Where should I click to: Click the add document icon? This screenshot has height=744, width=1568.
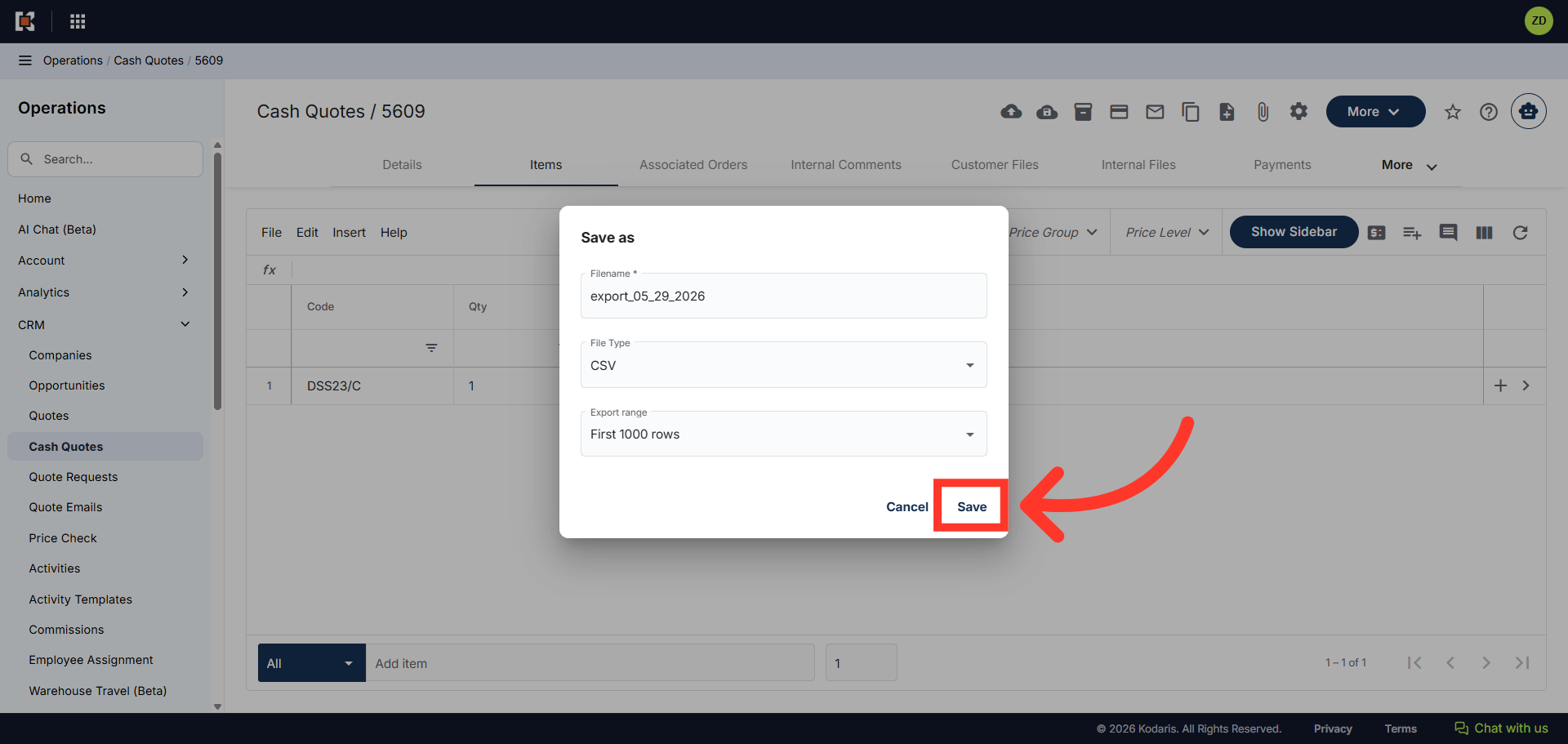[x=1227, y=112]
